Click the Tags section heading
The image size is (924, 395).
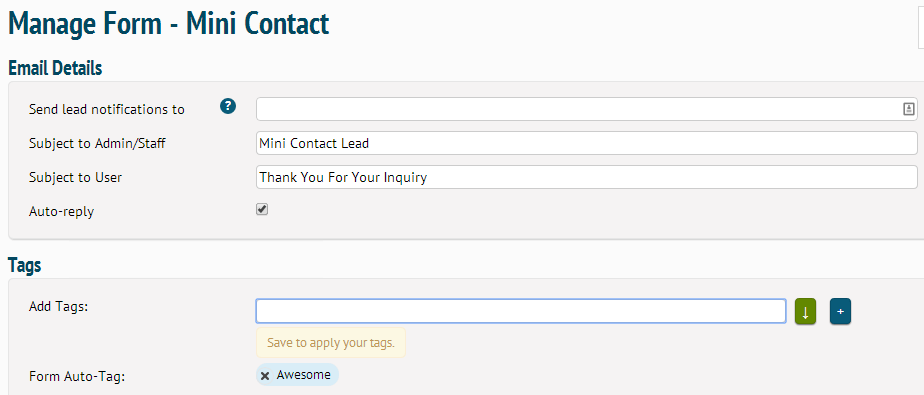[25, 265]
